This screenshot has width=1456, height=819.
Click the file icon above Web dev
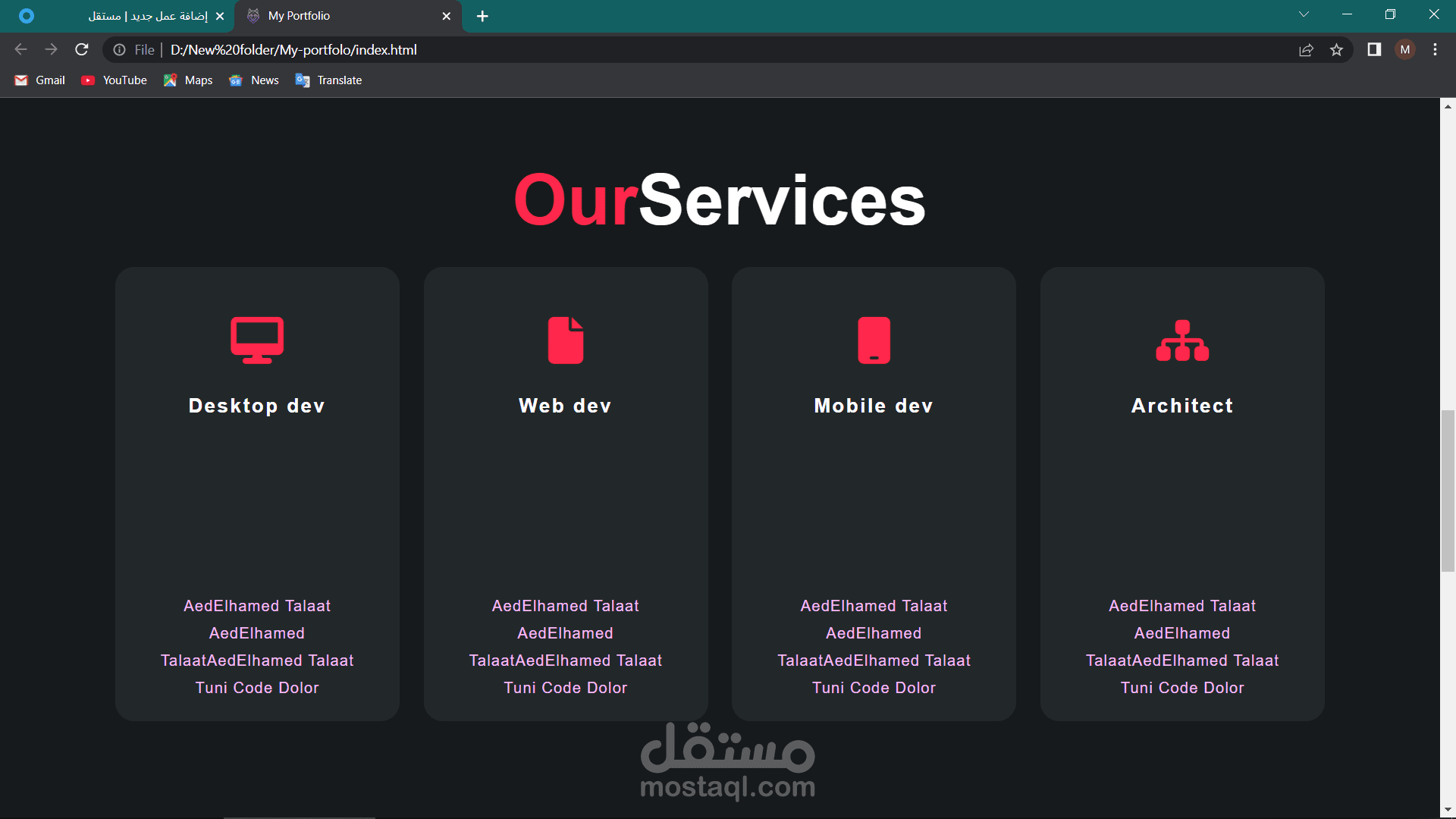pos(566,340)
